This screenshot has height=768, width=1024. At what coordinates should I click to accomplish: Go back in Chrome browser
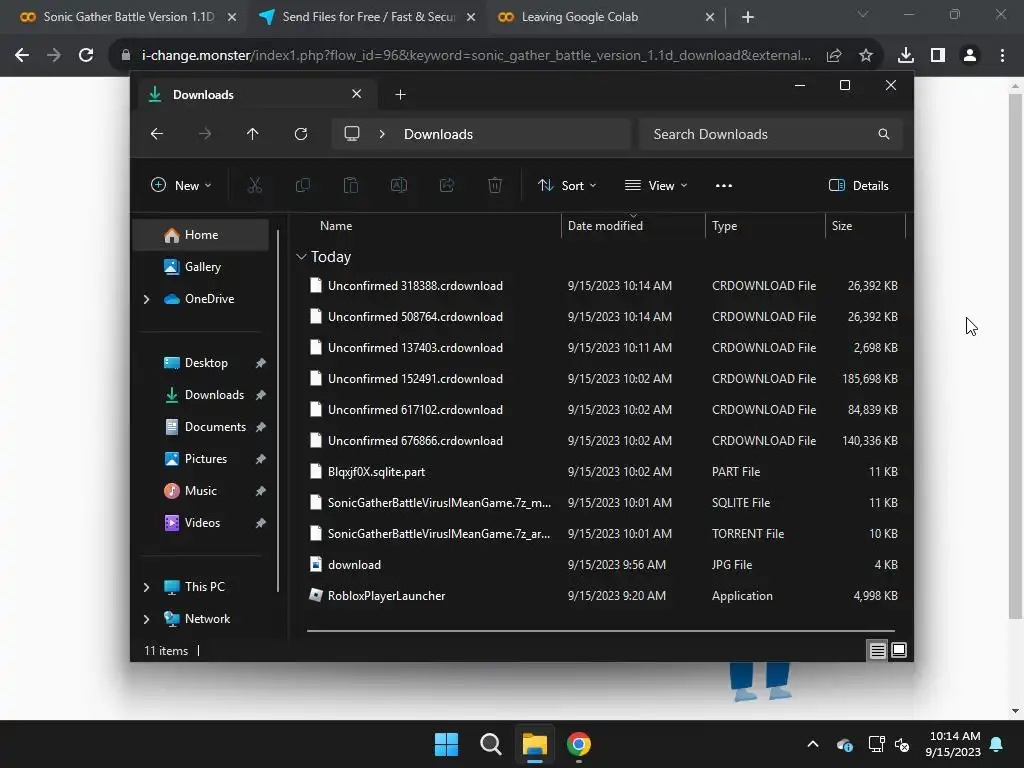point(22,55)
